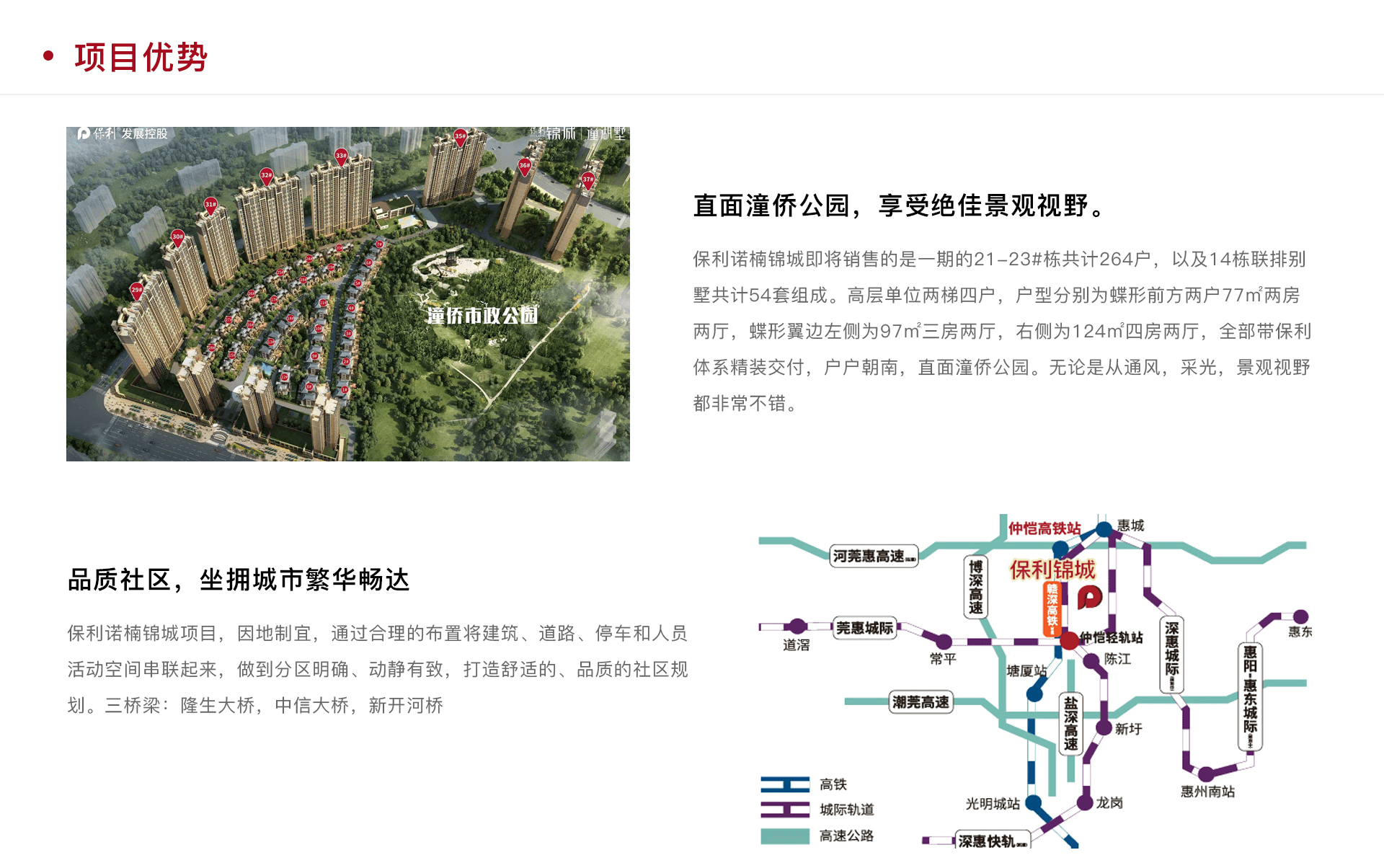Image resolution: width=1384 pixels, height=868 pixels.
Task: Click the 仲恺高铁站 red label
Action: pyautogui.click(x=1044, y=528)
